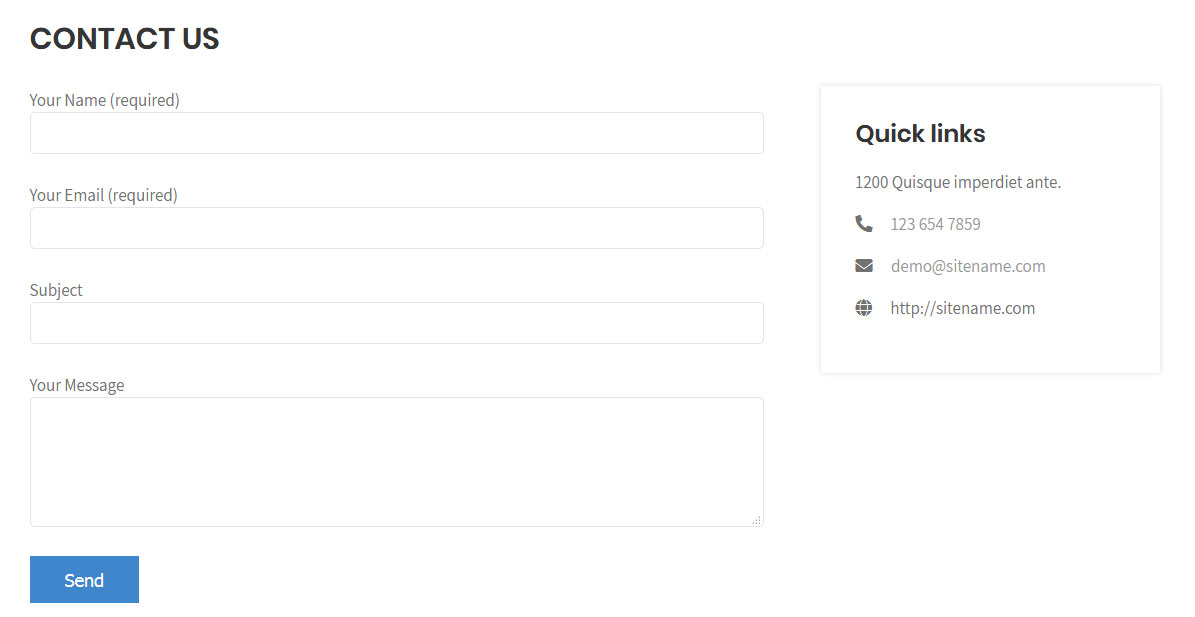The height and width of the screenshot is (617, 1195).
Task: Click the Quick links heading
Action: point(920,133)
